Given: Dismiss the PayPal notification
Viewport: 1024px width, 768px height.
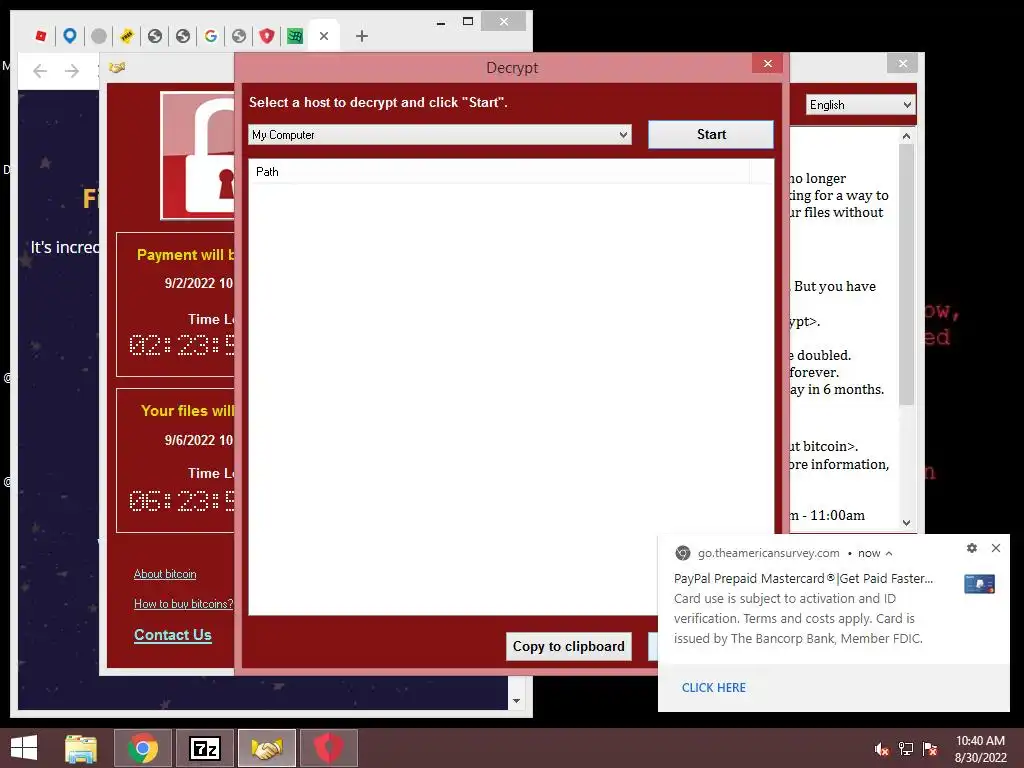Looking at the screenshot, I should pyautogui.click(x=995, y=548).
